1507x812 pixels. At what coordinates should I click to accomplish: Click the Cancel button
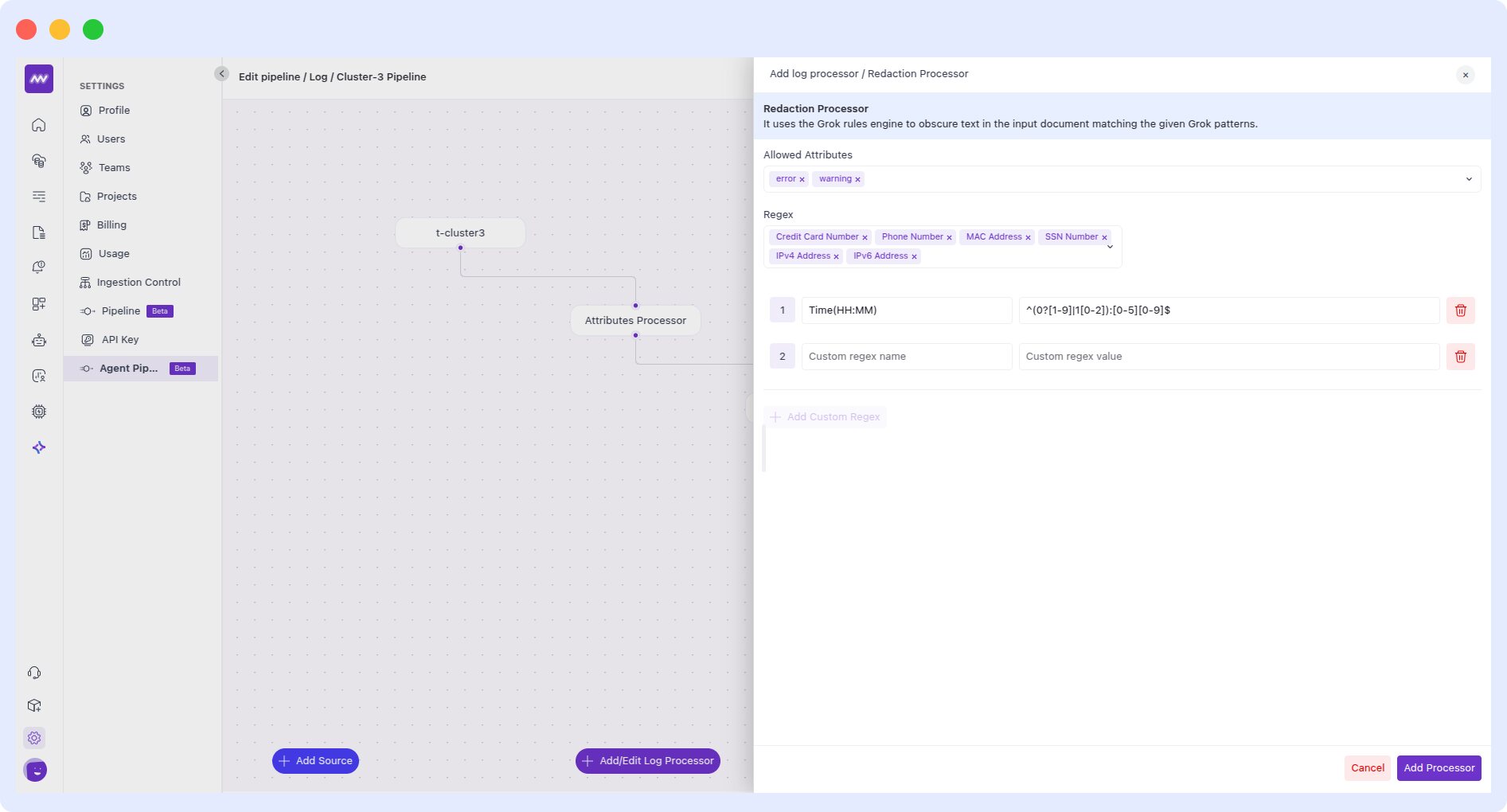tap(1367, 768)
